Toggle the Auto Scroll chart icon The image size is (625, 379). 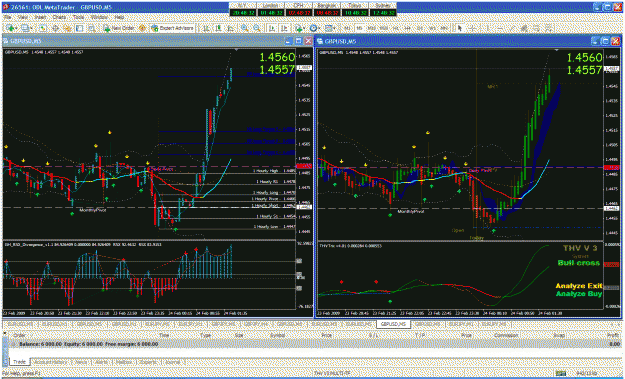pos(272,28)
